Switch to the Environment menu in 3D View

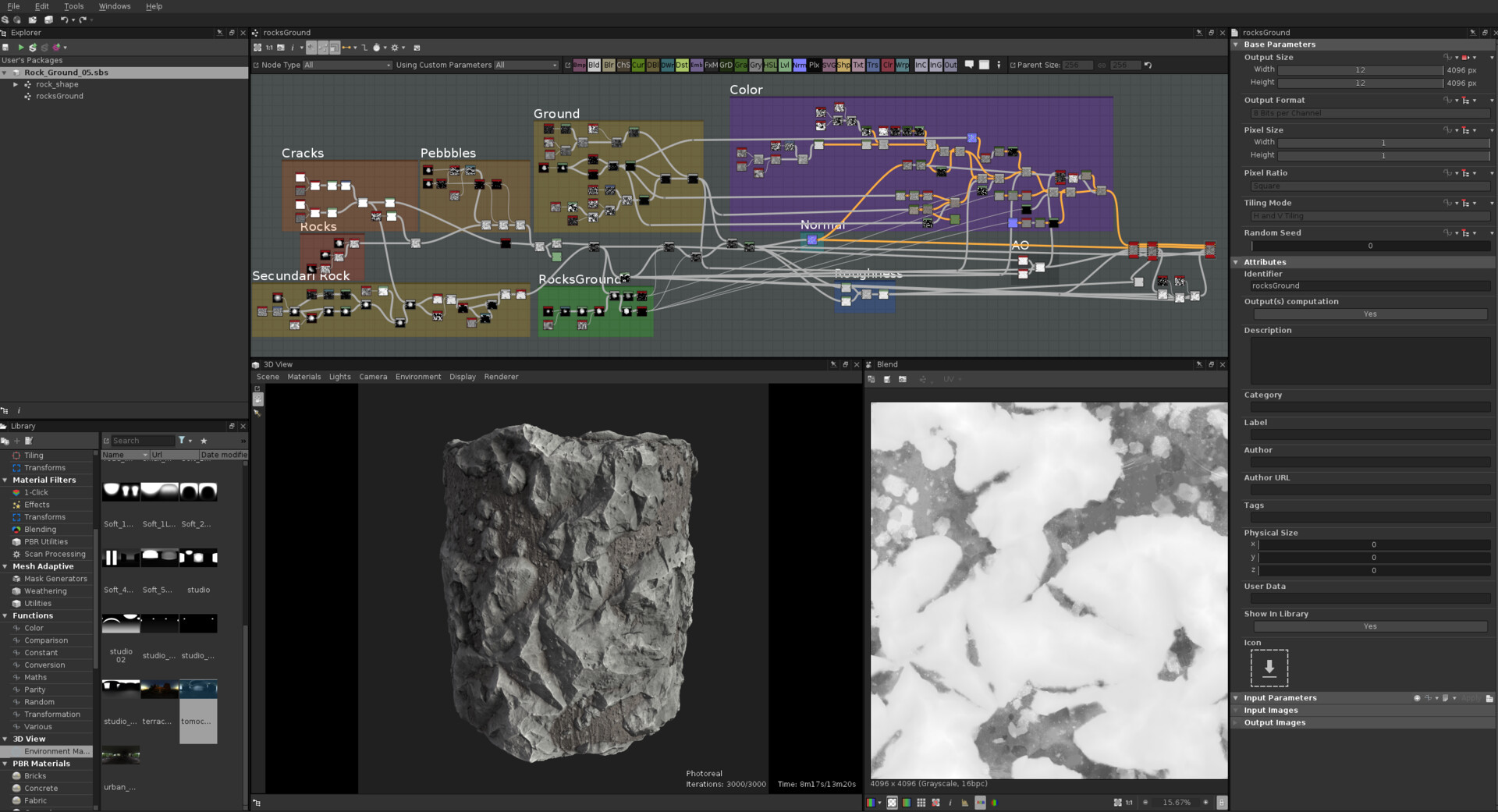[x=418, y=377]
